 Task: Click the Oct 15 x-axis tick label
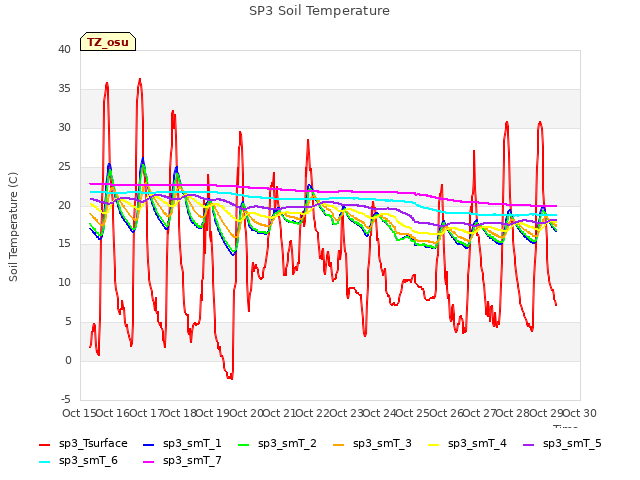[79, 413]
